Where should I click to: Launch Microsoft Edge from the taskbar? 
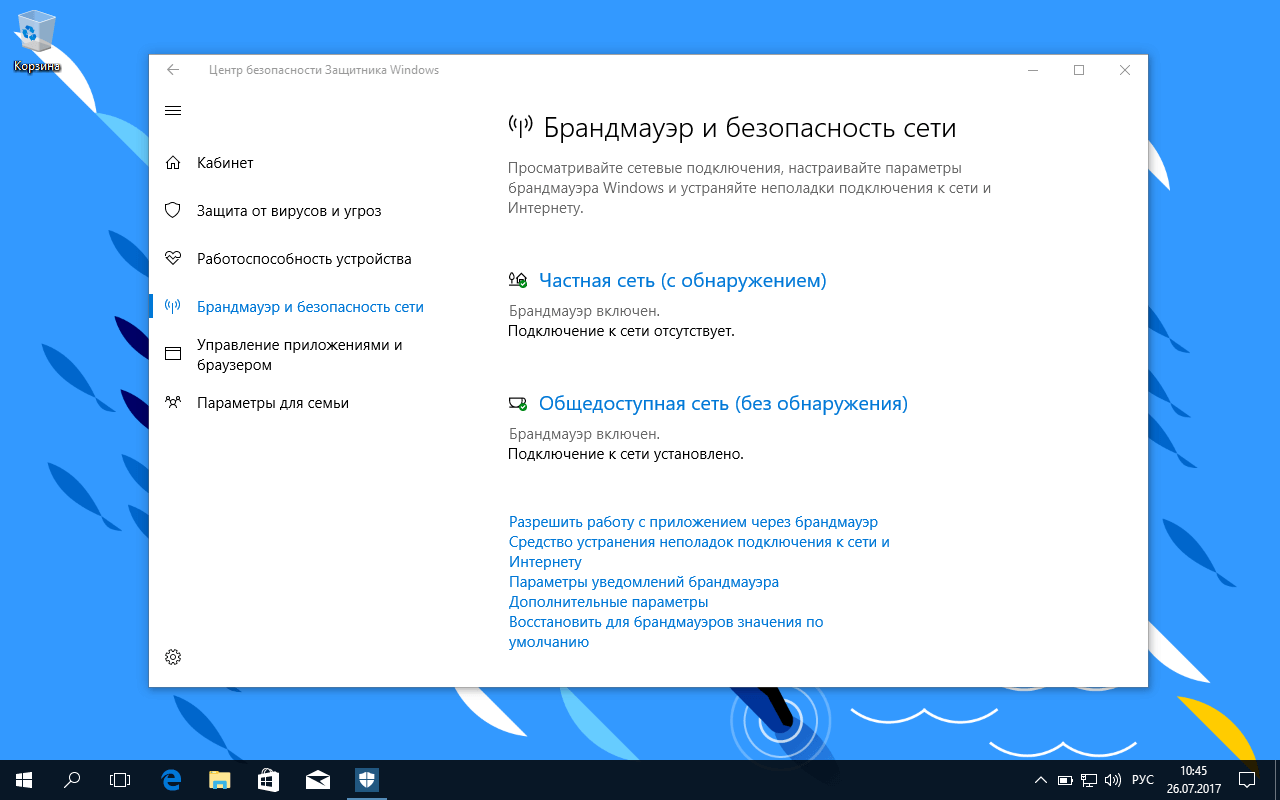click(x=170, y=779)
